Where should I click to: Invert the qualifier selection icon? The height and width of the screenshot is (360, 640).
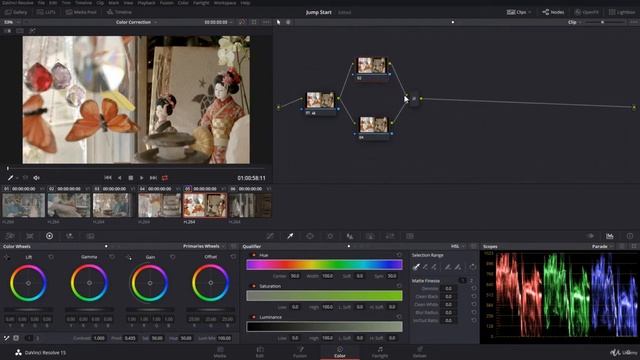(x=473, y=267)
